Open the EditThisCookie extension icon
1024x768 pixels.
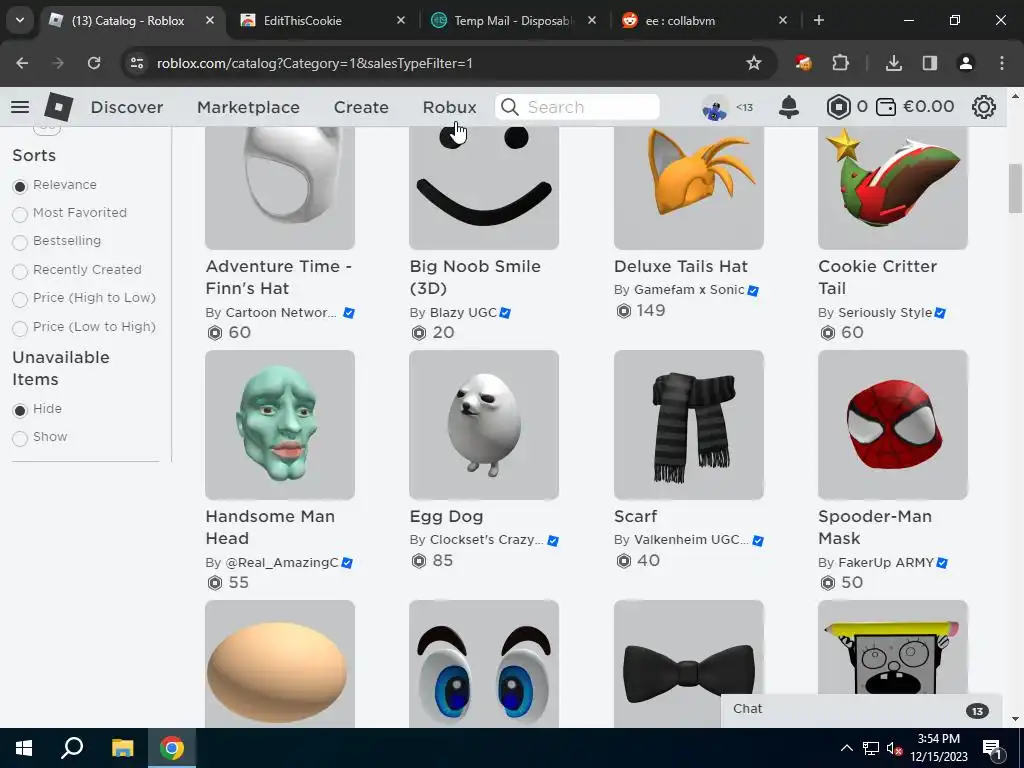pyautogui.click(x=803, y=63)
